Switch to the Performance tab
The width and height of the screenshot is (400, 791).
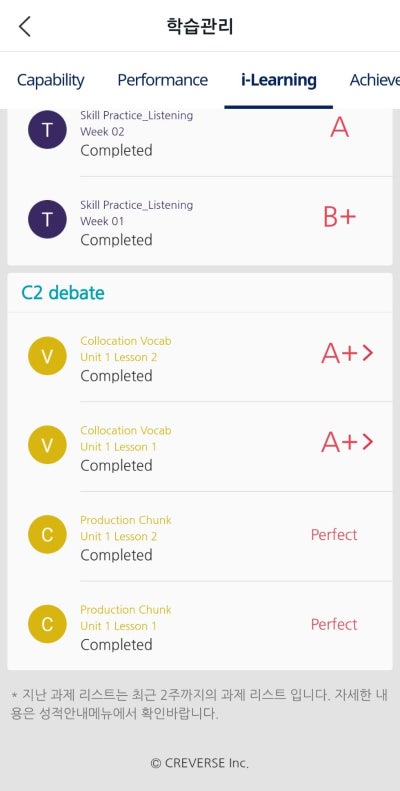162,80
